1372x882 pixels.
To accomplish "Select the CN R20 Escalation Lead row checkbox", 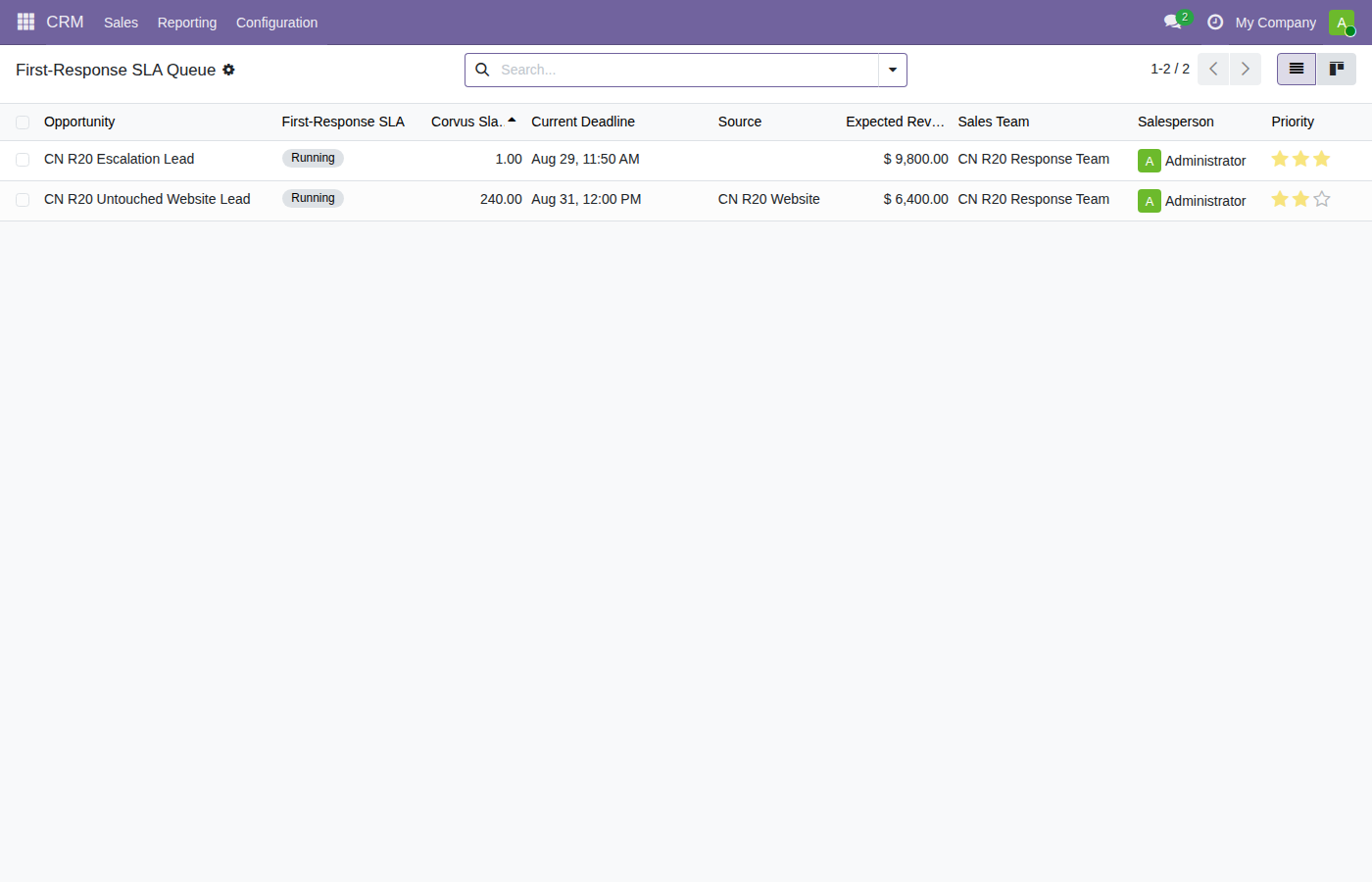I will click(23, 160).
